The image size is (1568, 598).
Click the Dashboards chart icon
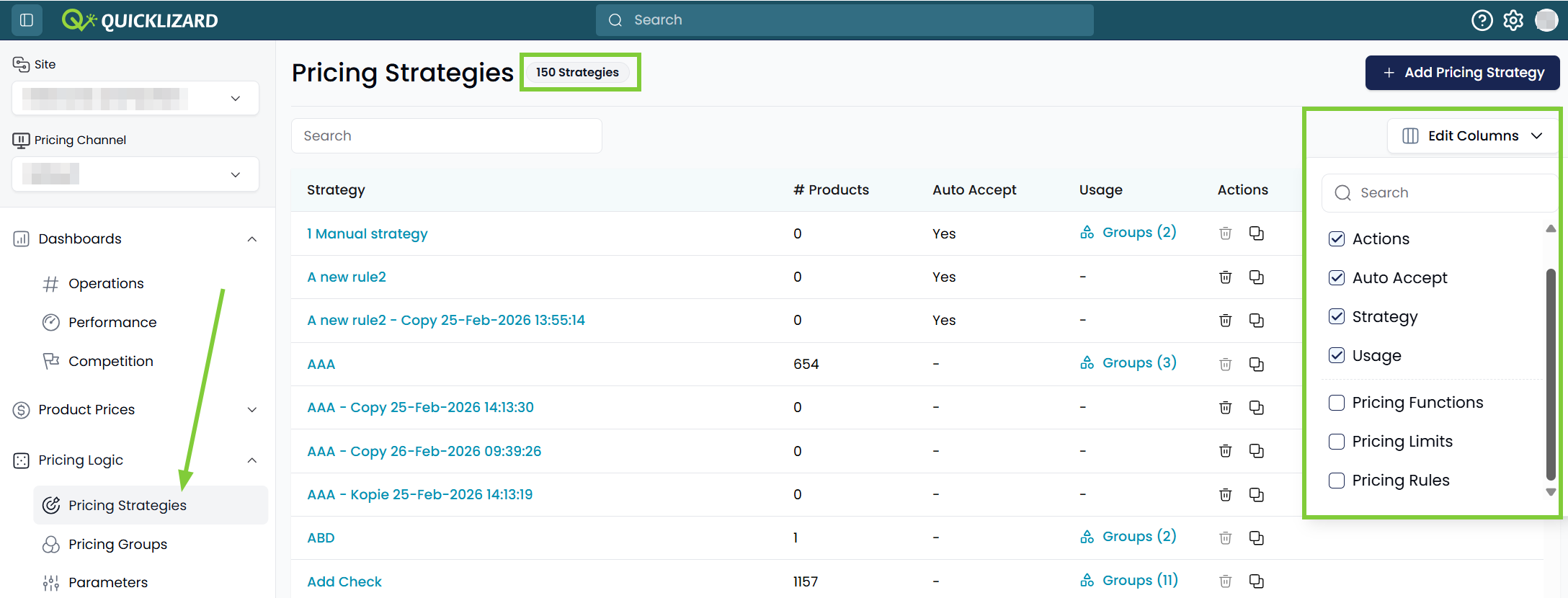tap(21, 239)
